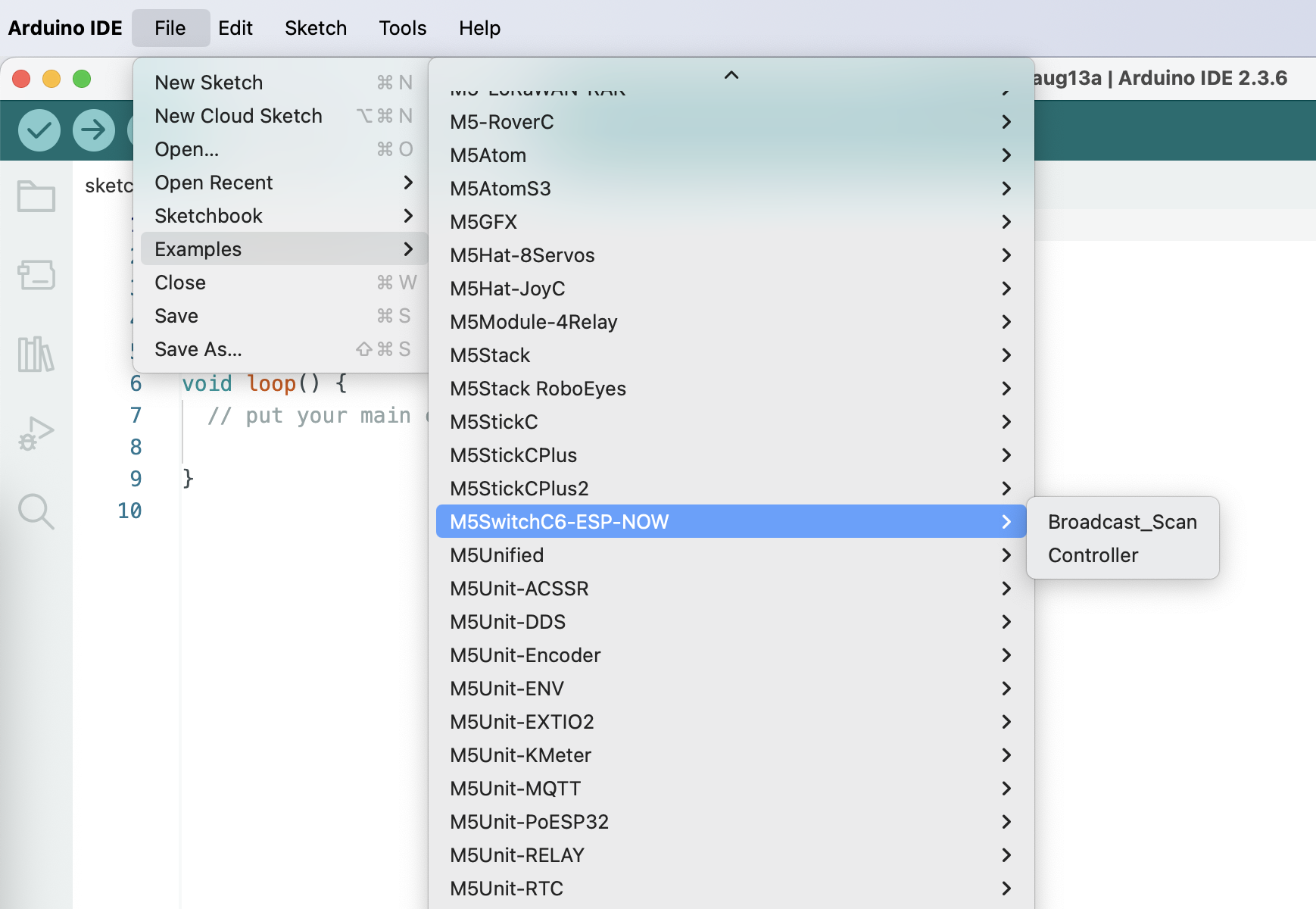Expand M5StickCPlus examples
The height and width of the screenshot is (909, 1316).
tap(731, 455)
